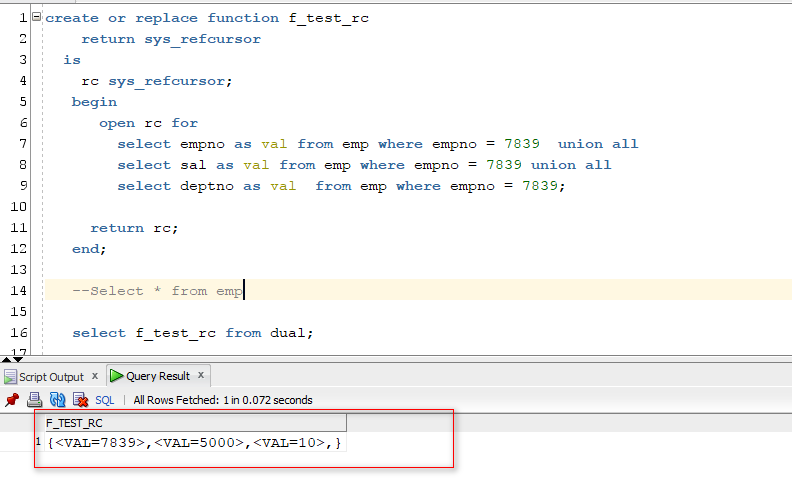This screenshot has width=792, height=495.
Task: Click the 'return sys_refcursor' line
Action: click(x=171, y=39)
